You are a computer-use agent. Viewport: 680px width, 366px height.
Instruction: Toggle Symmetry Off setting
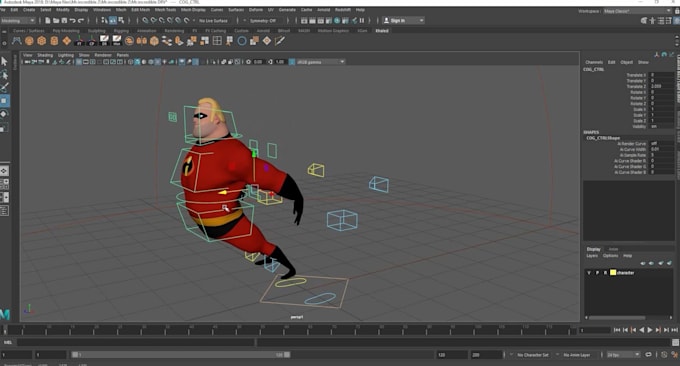point(263,20)
